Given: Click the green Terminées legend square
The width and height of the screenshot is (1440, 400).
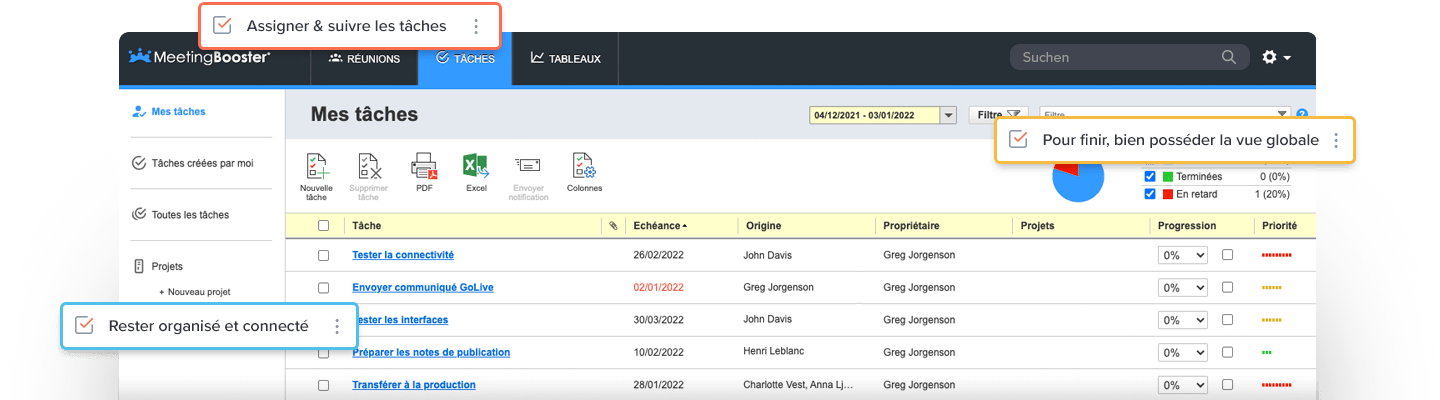Looking at the screenshot, I should 1167,177.
